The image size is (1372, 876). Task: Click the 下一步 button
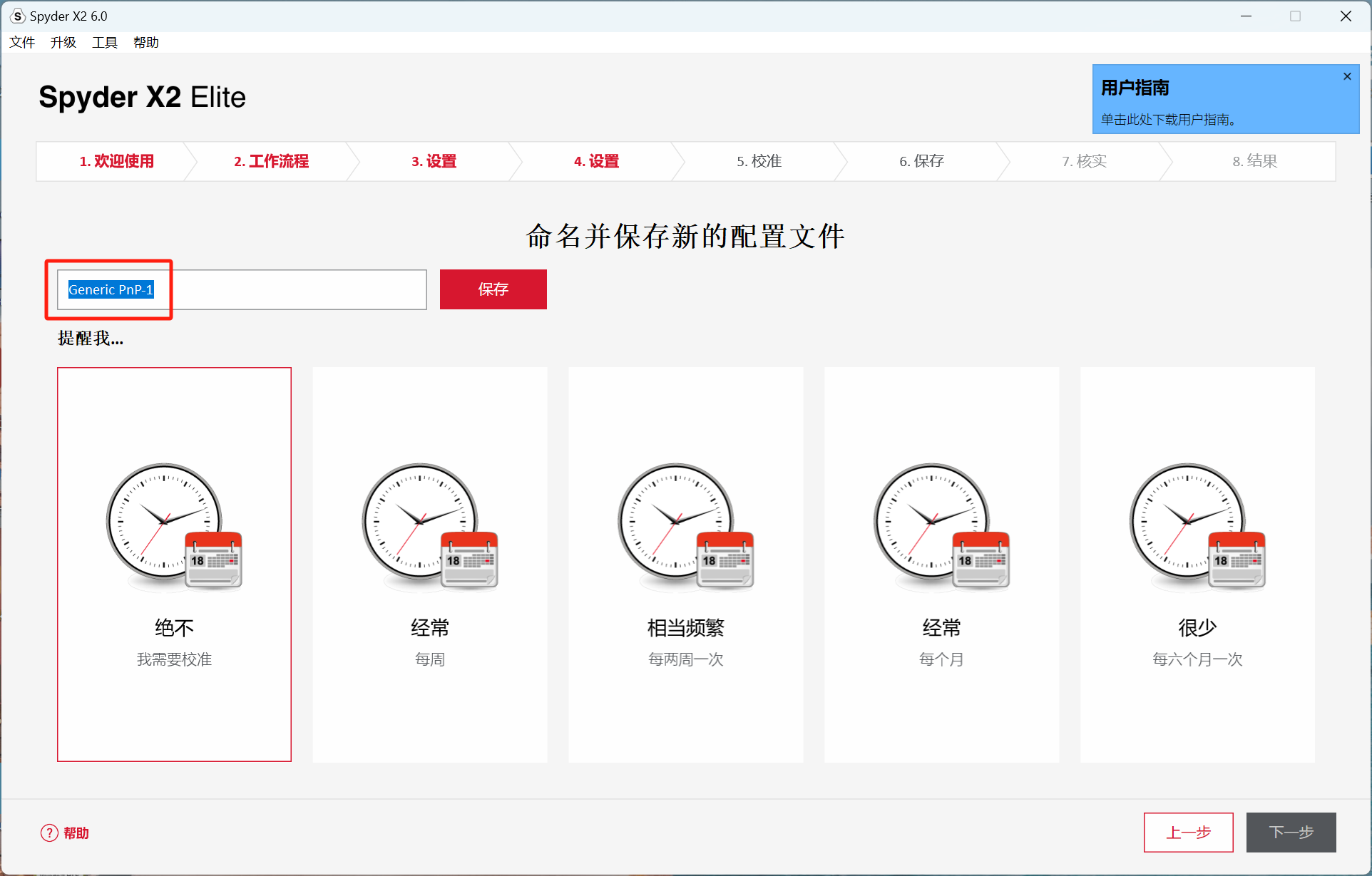(x=1291, y=833)
